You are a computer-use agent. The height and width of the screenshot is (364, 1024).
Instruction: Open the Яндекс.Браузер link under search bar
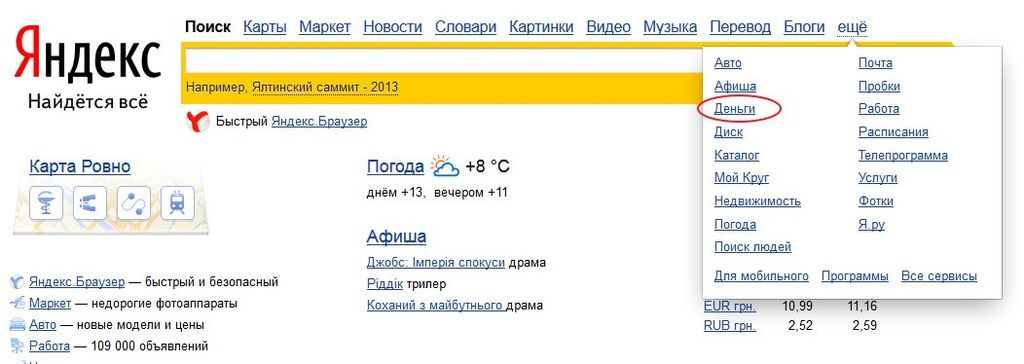(319, 122)
